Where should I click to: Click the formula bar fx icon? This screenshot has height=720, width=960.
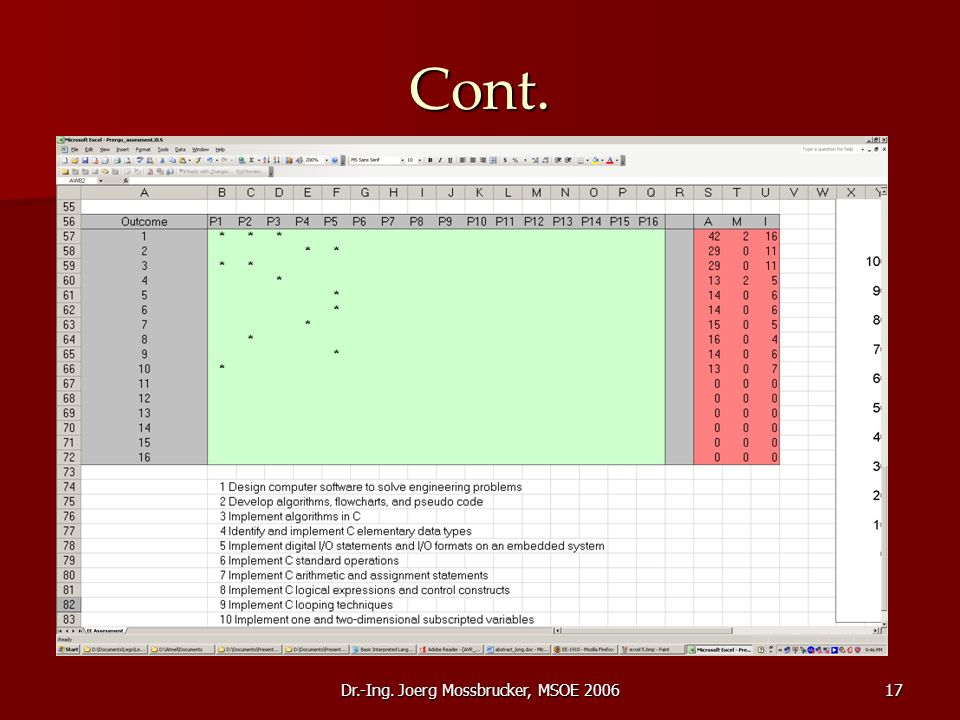pos(126,181)
